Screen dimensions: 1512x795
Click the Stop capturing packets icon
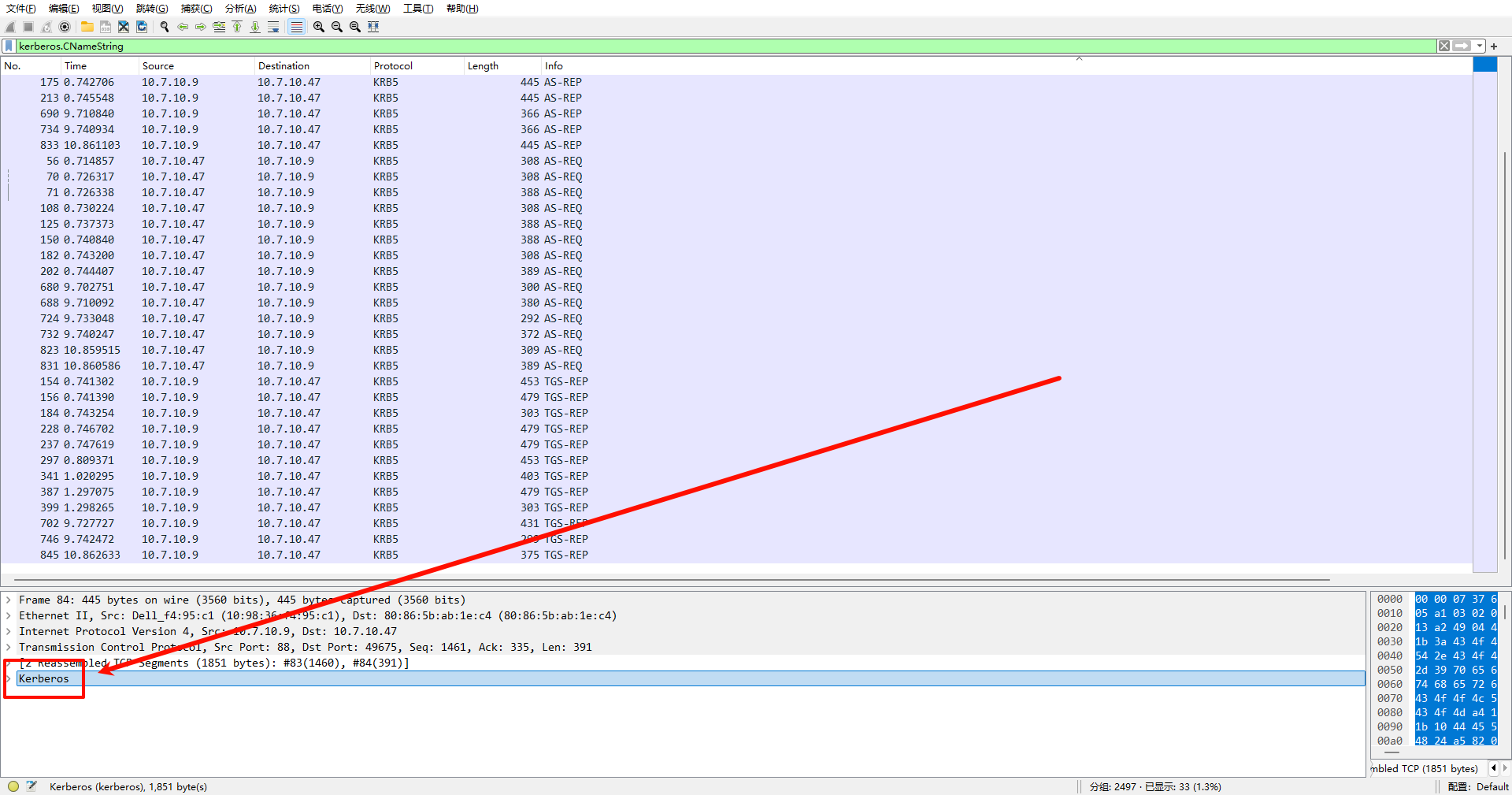28,26
